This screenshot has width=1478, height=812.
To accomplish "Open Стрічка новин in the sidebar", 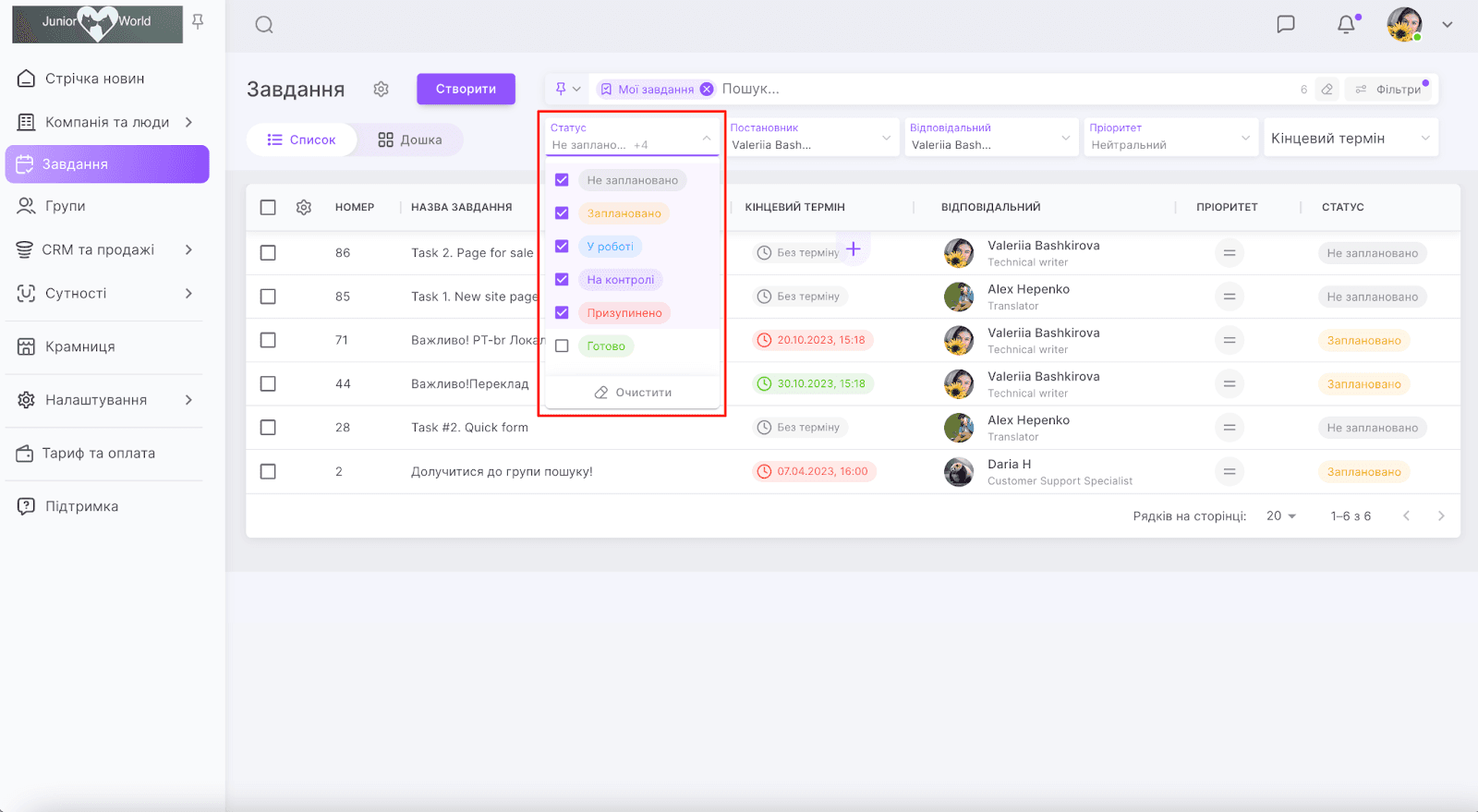I will pos(94,79).
